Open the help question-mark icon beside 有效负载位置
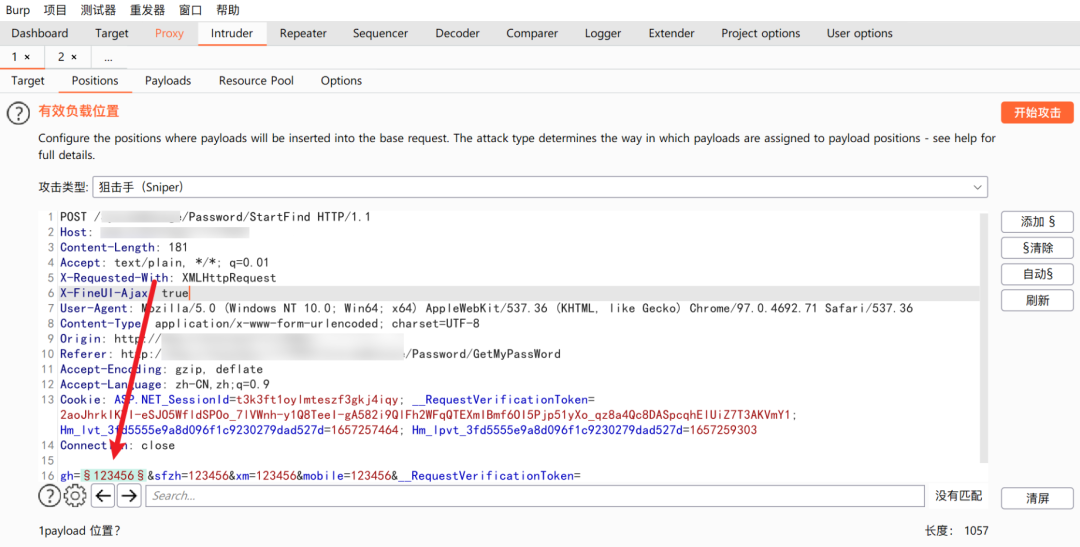 [19, 113]
